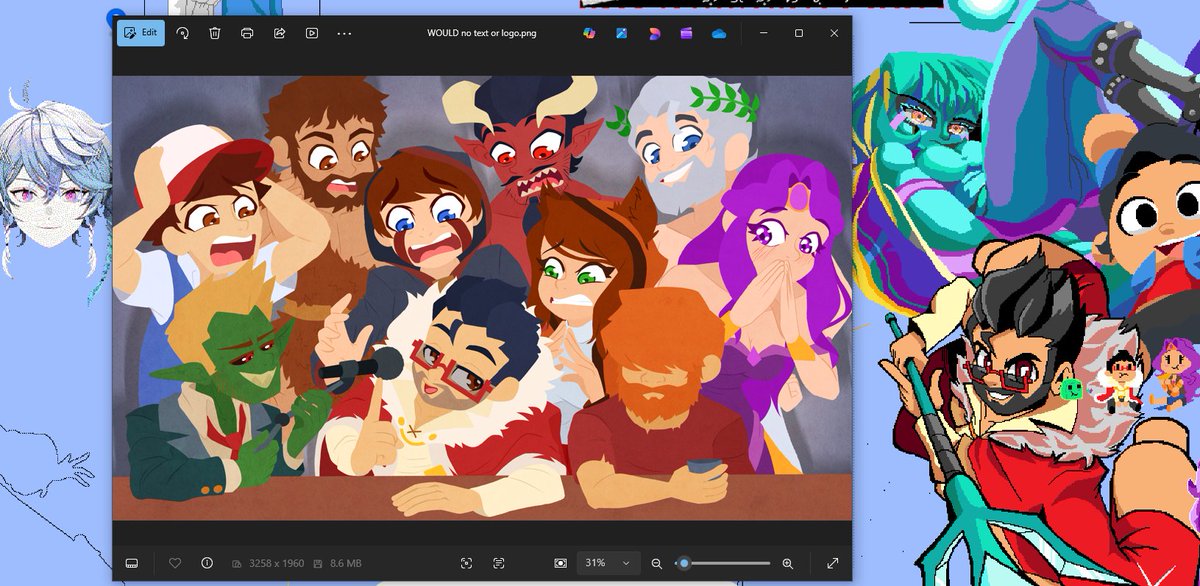Print the image with the printer icon
This screenshot has height=586, width=1200.
[x=247, y=33]
